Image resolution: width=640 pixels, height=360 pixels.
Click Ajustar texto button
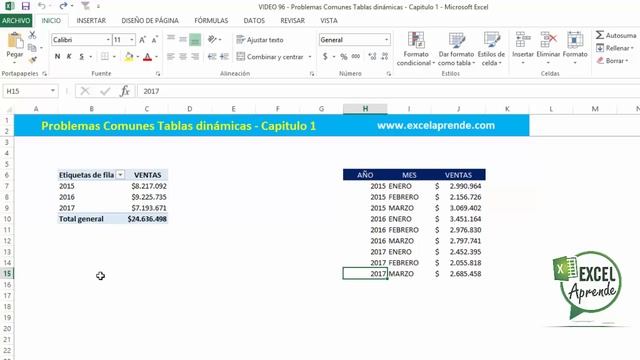click(x=260, y=40)
